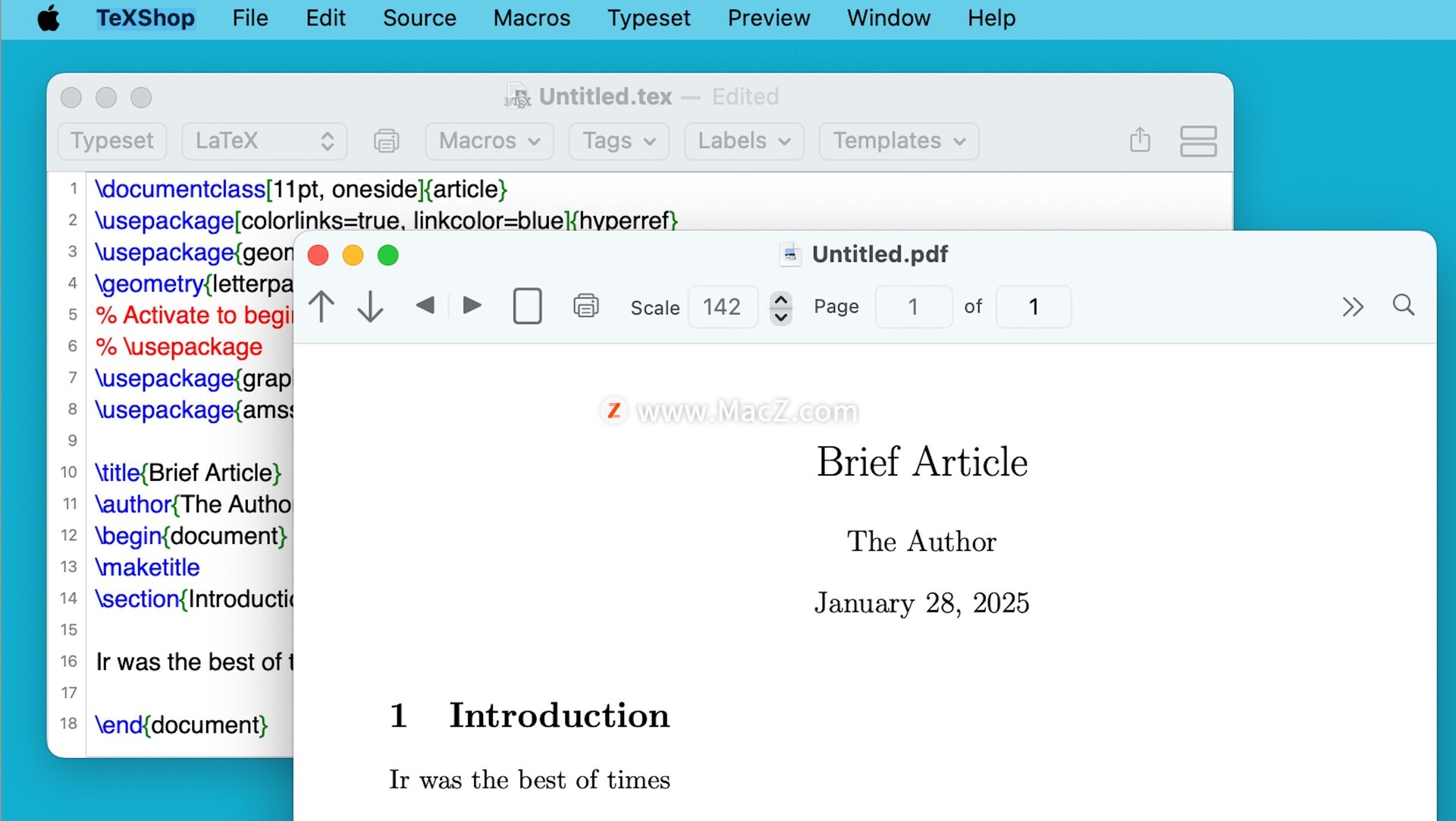Click the forward navigation triangle in PDF toolbar
Image resolution: width=1456 pixels, height=821 pixels.
pyautogui.click(x=472, y=306)
